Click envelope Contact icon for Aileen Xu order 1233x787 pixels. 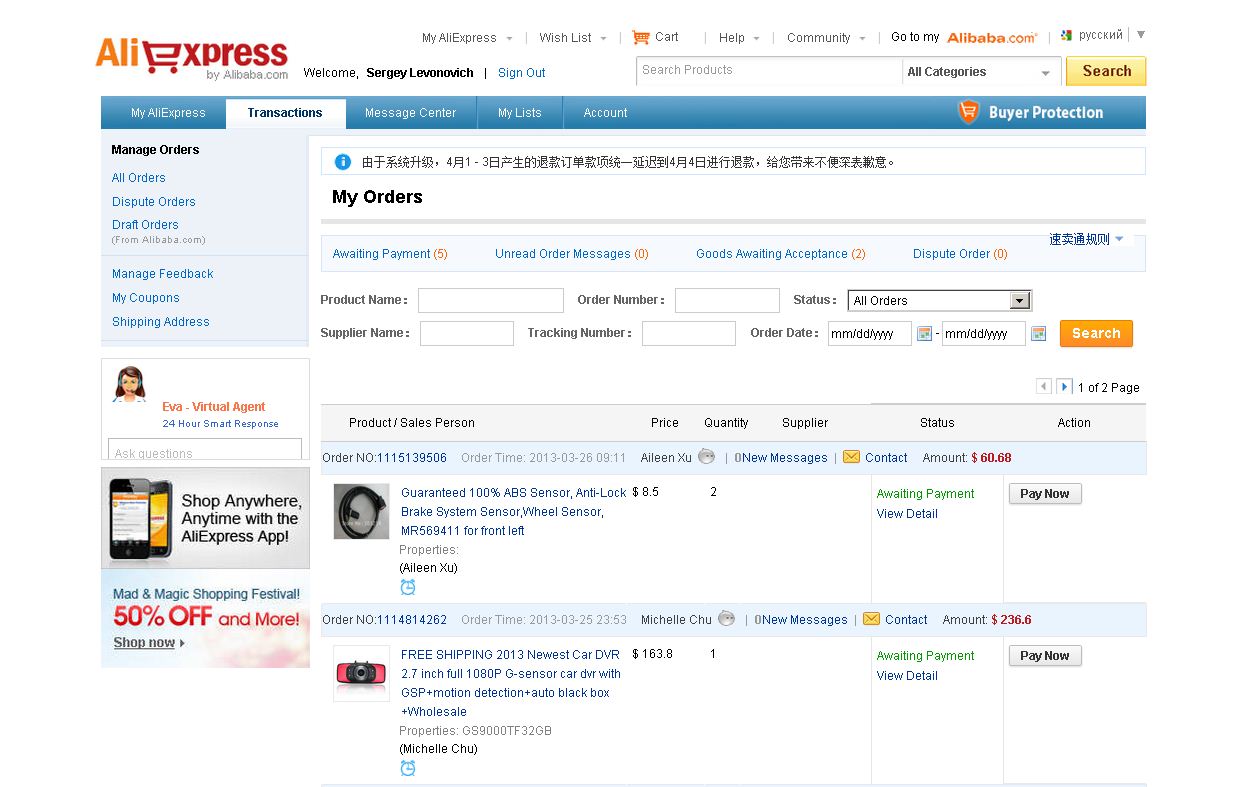[x=851, y=457]
